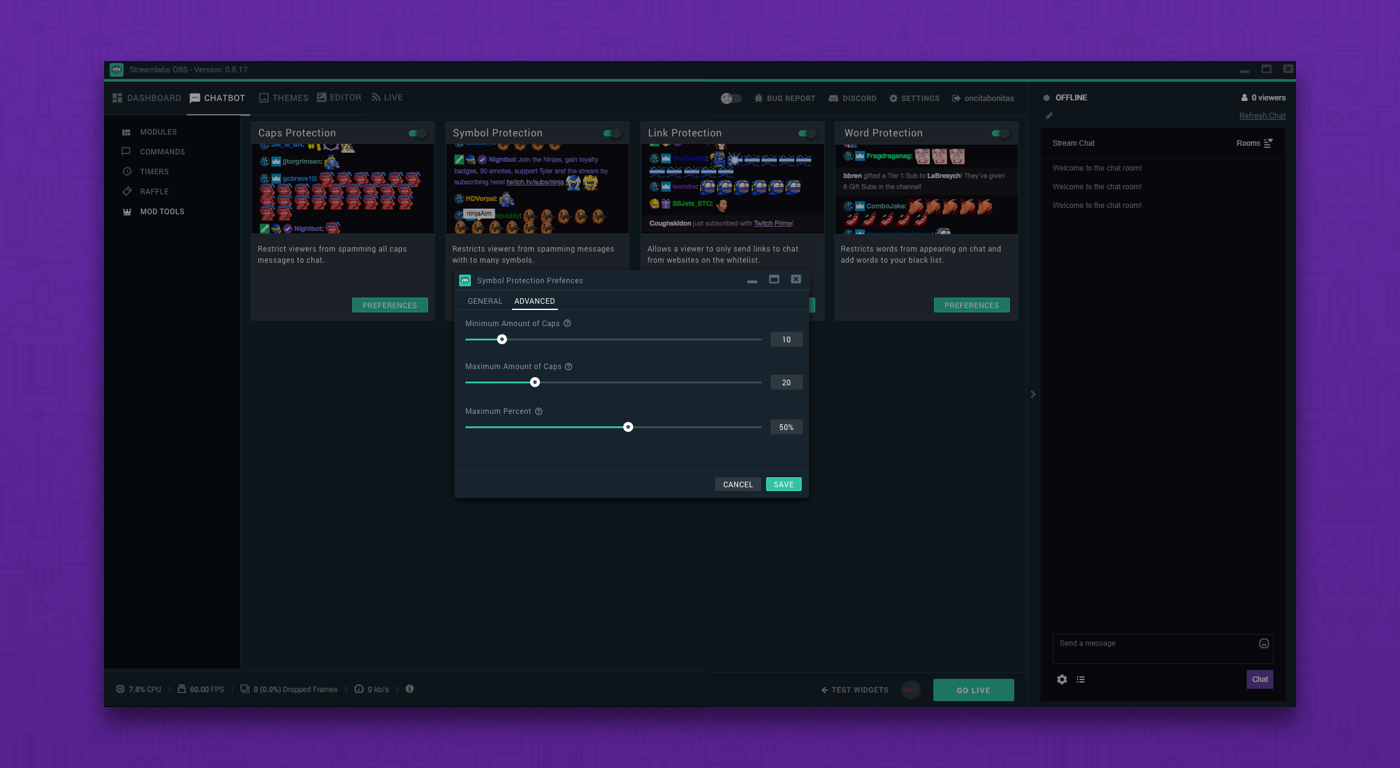The width and height of the screenshot is (1400, 768).
Task: Close the Symbol Protection Preferences dialog
Action: pyautogui.click(x=796, y=280)
